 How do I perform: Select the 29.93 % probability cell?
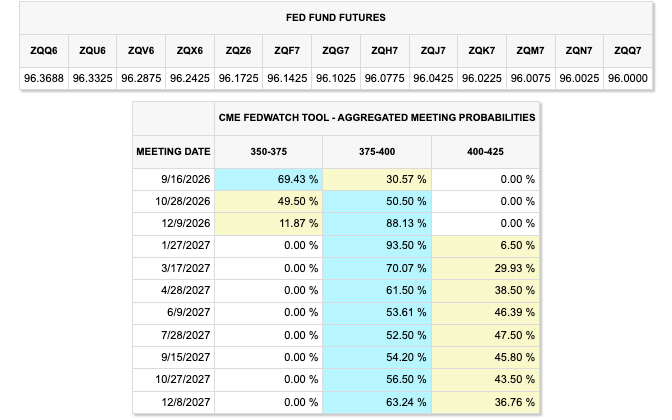coord(486,268)
